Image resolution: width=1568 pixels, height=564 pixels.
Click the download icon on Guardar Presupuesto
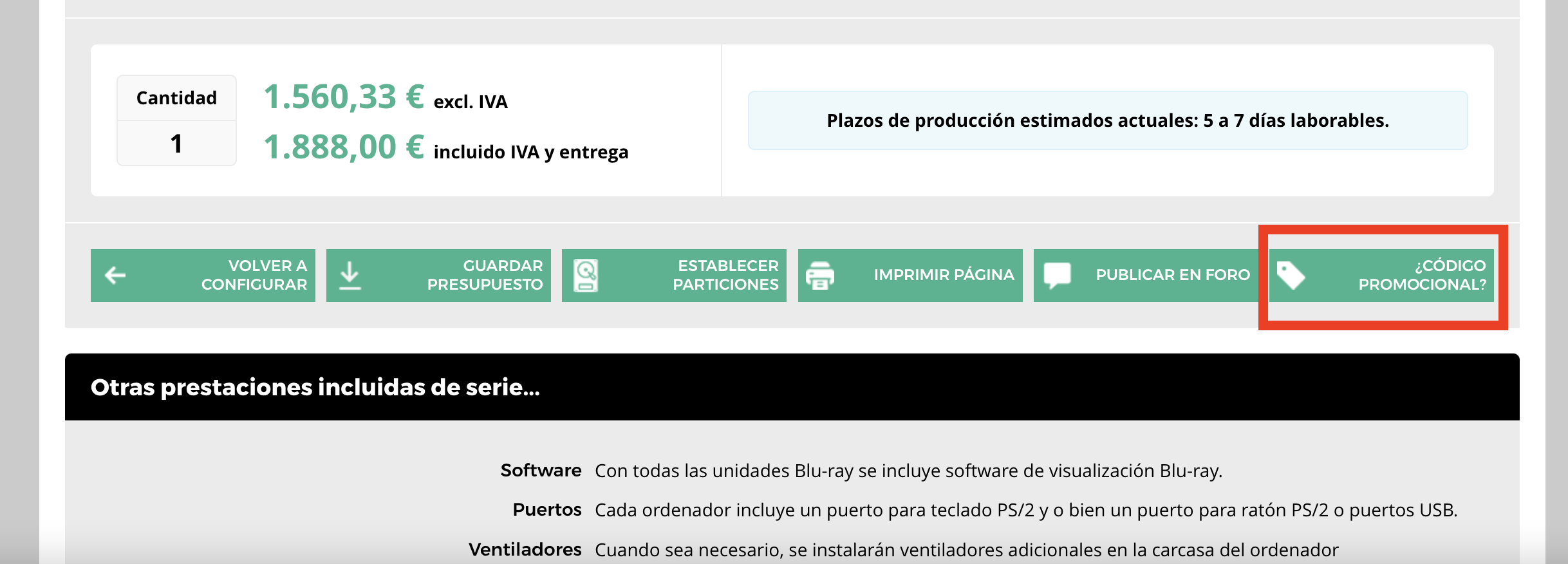(x=350, y=276)
